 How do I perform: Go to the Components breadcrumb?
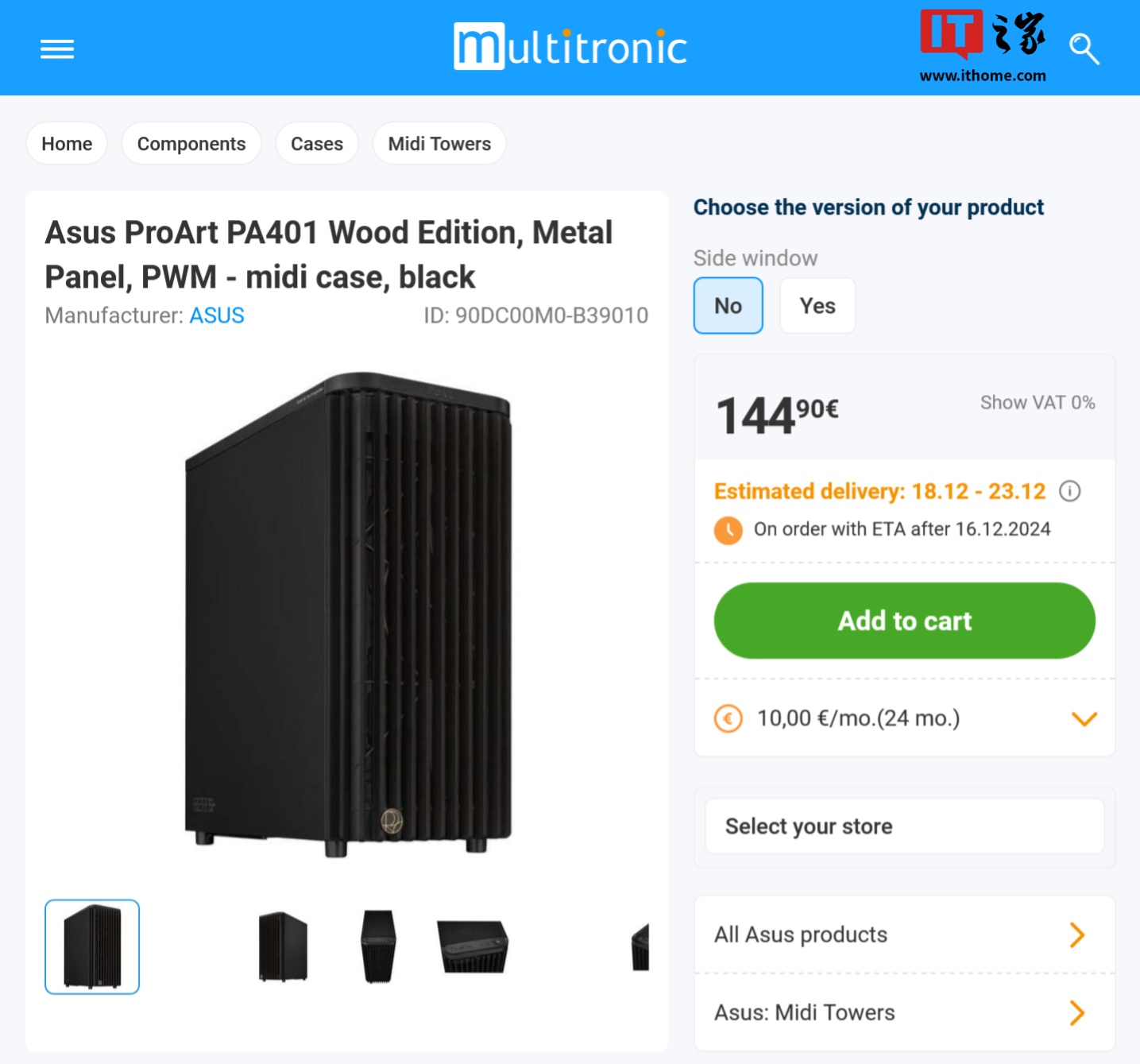191,144
